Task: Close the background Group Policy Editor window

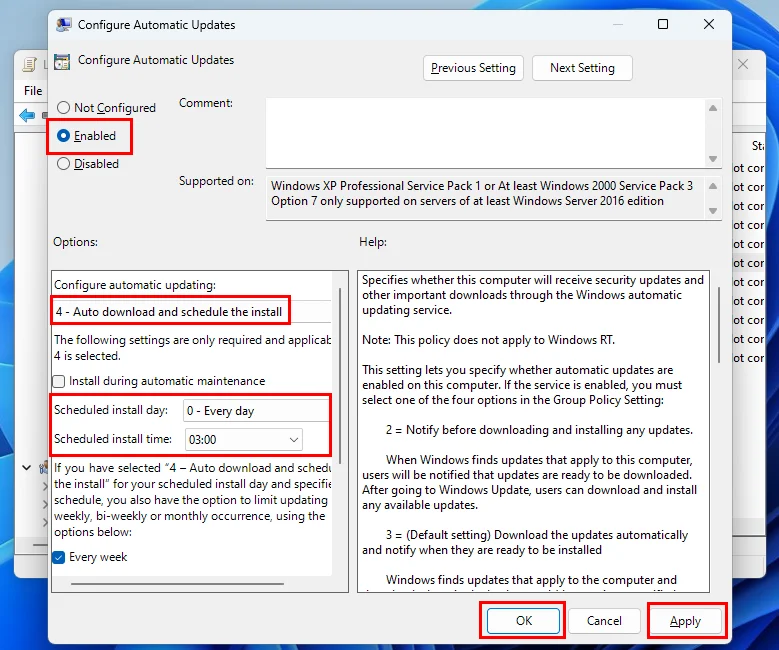Action: (743, 64)
